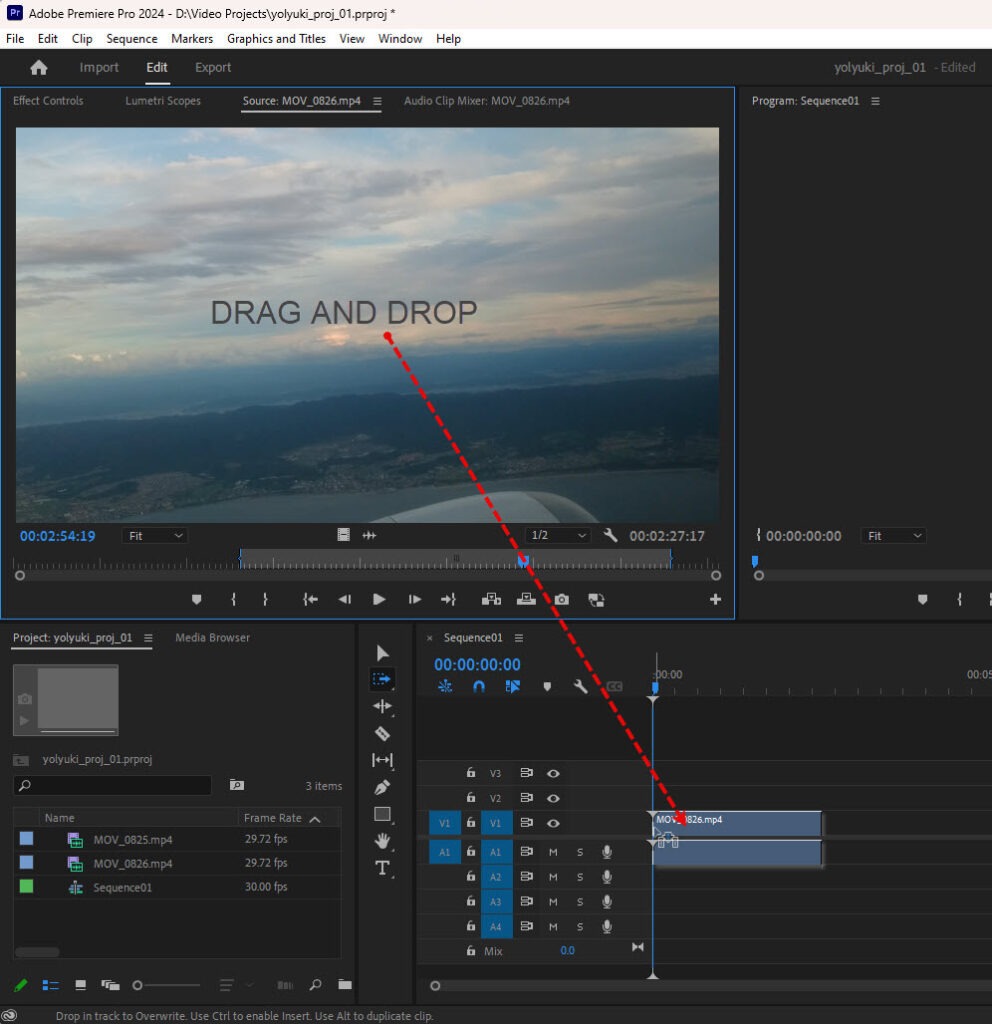Click the project panel search field
The height and width of the screenshot is (1024, 992).
[113, 786]
